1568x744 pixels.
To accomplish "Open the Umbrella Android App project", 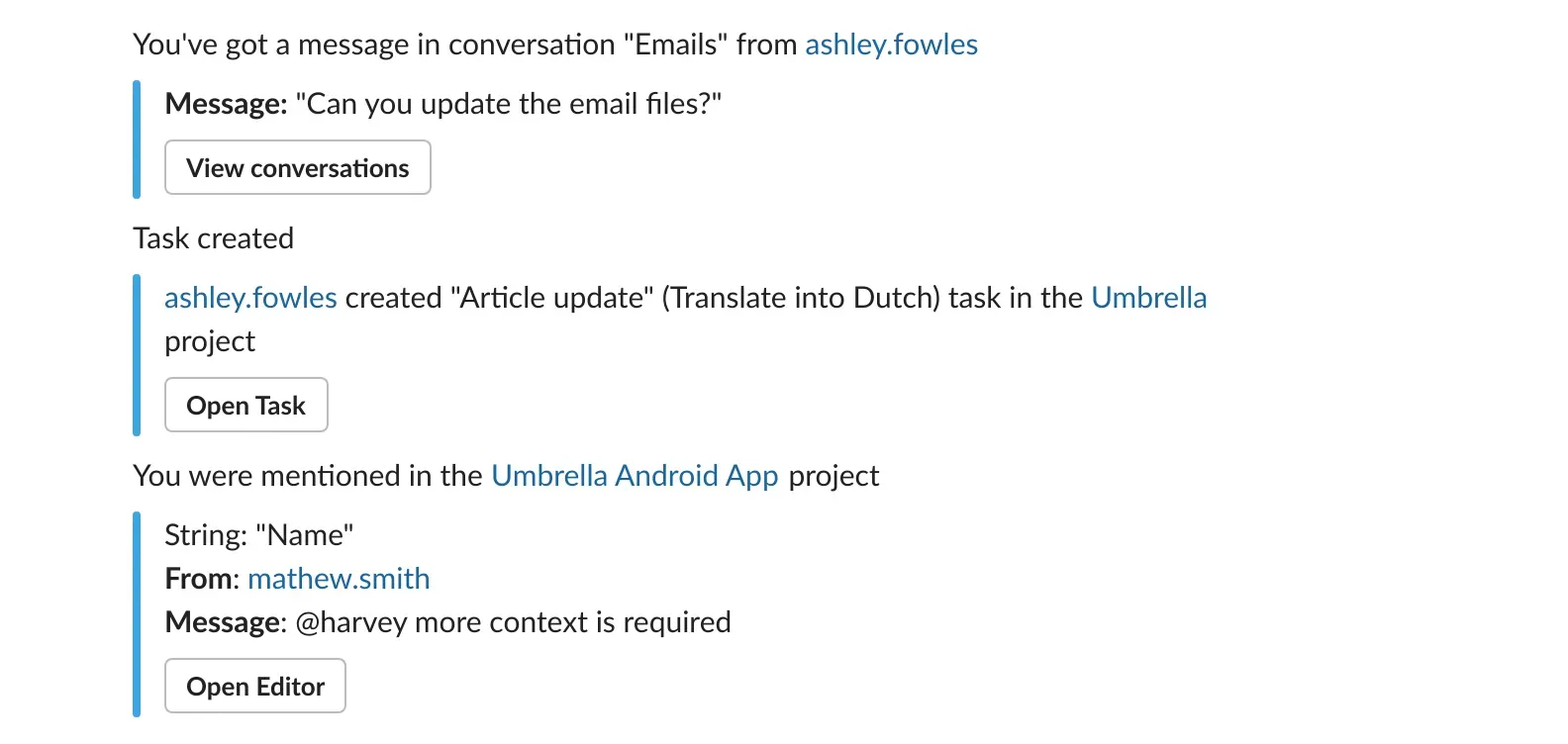I will tap(635, 476).
